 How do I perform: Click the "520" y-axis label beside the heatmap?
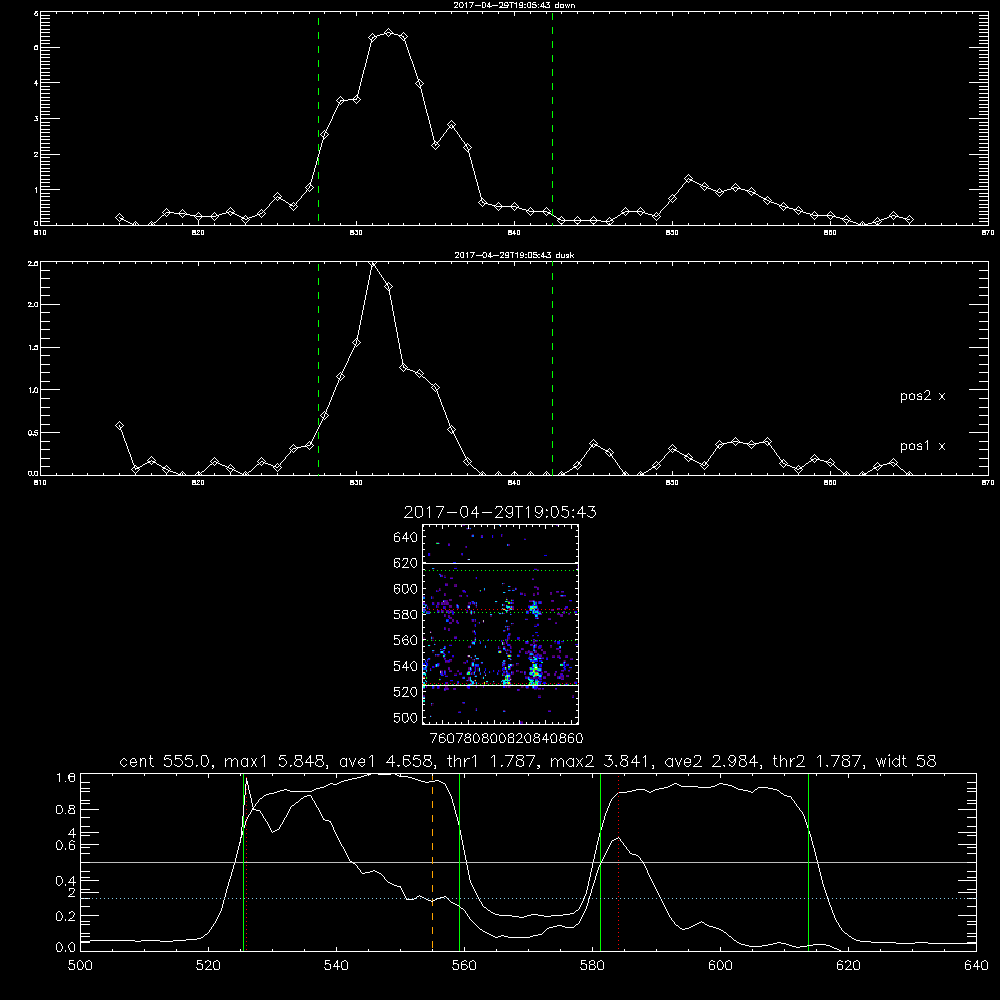pyautogui.click(x=406, y=692)
